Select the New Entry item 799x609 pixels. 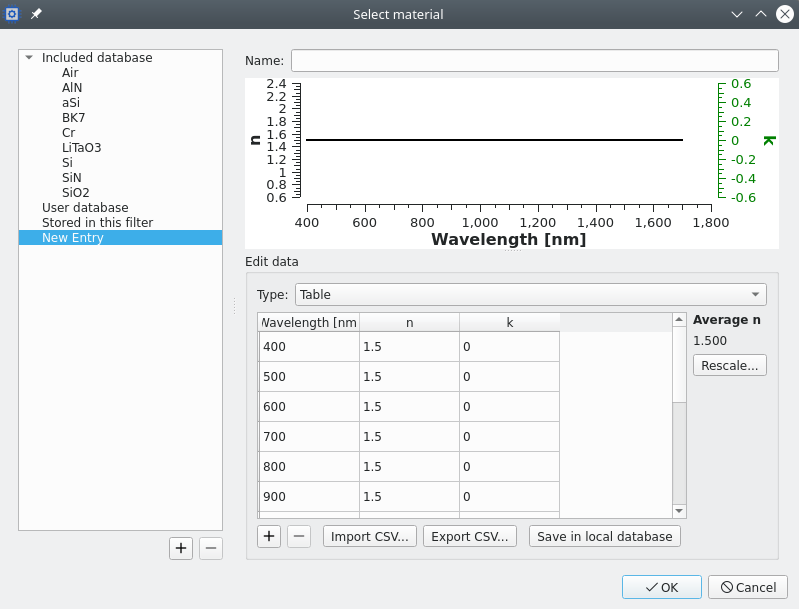120,237
